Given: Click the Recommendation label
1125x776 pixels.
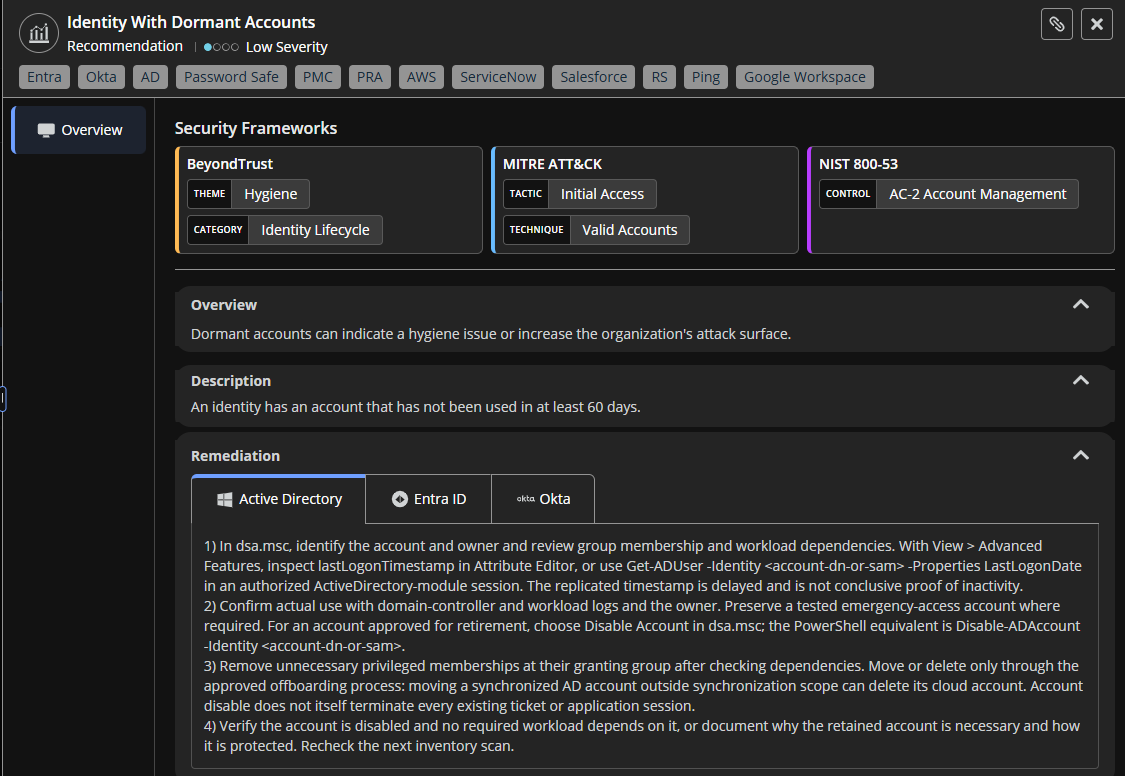Looking at the screenshot, I should coord(125,46).
